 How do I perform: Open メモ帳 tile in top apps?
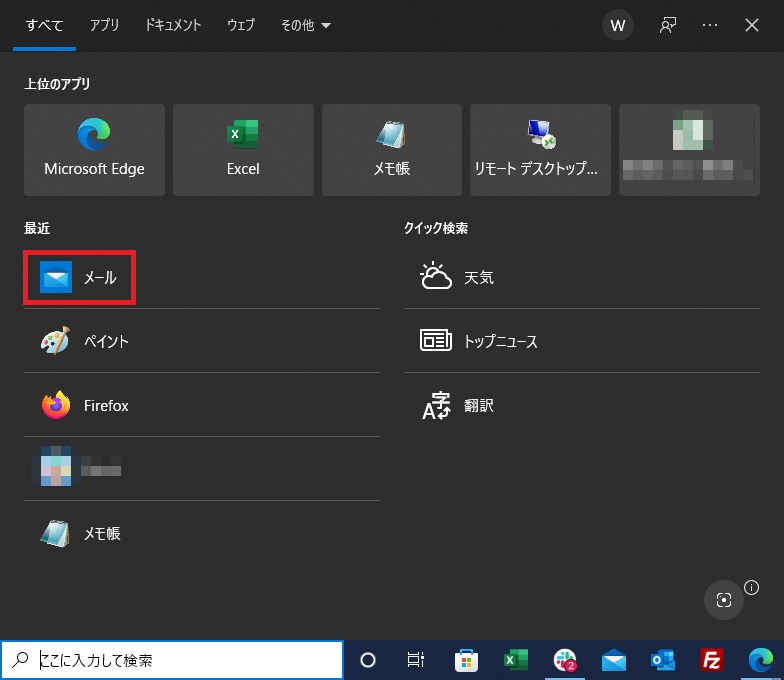392,150
